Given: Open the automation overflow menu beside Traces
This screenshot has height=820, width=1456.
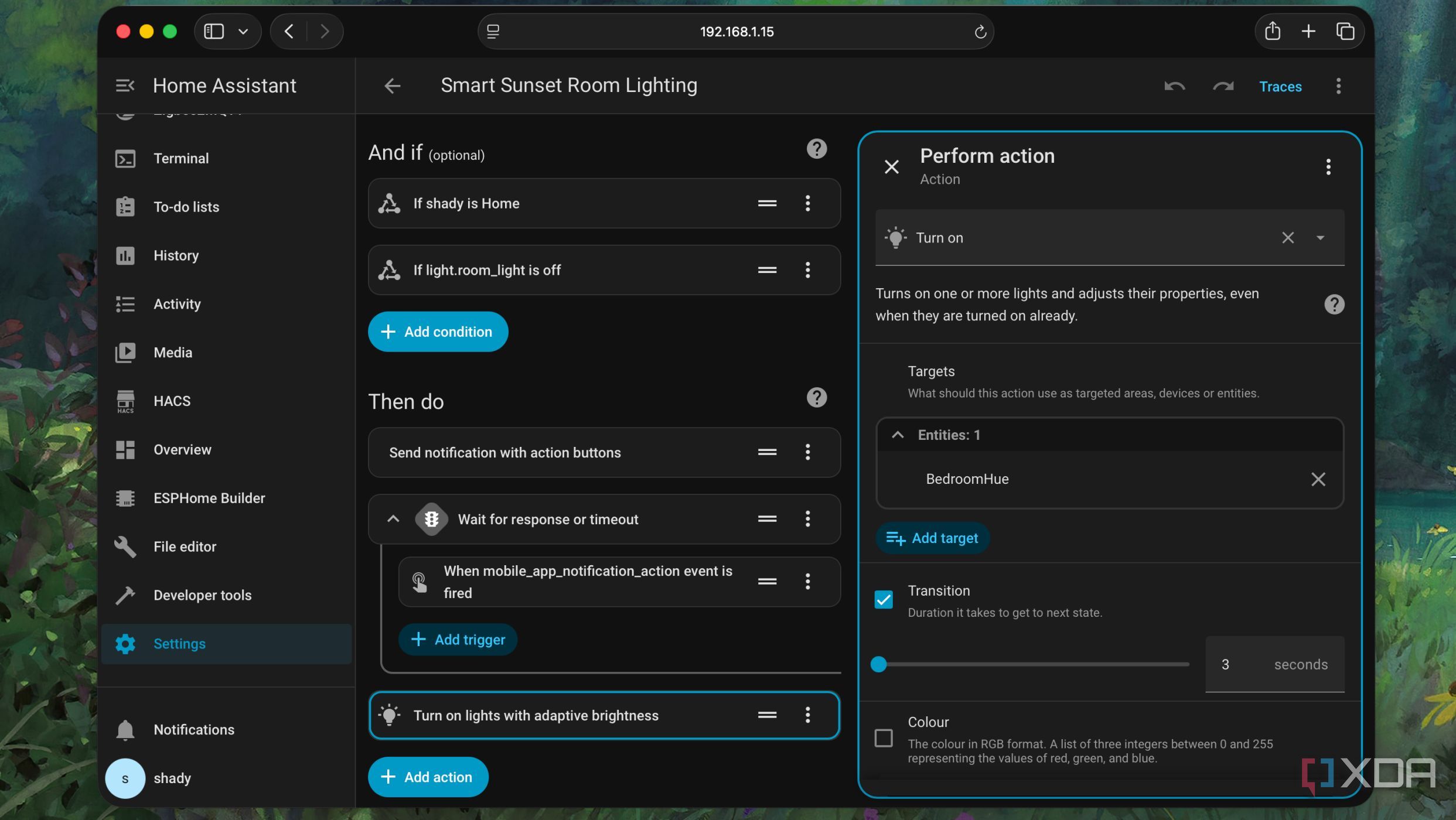Looking at the screenshot, I should click(x=1338, y=86).
